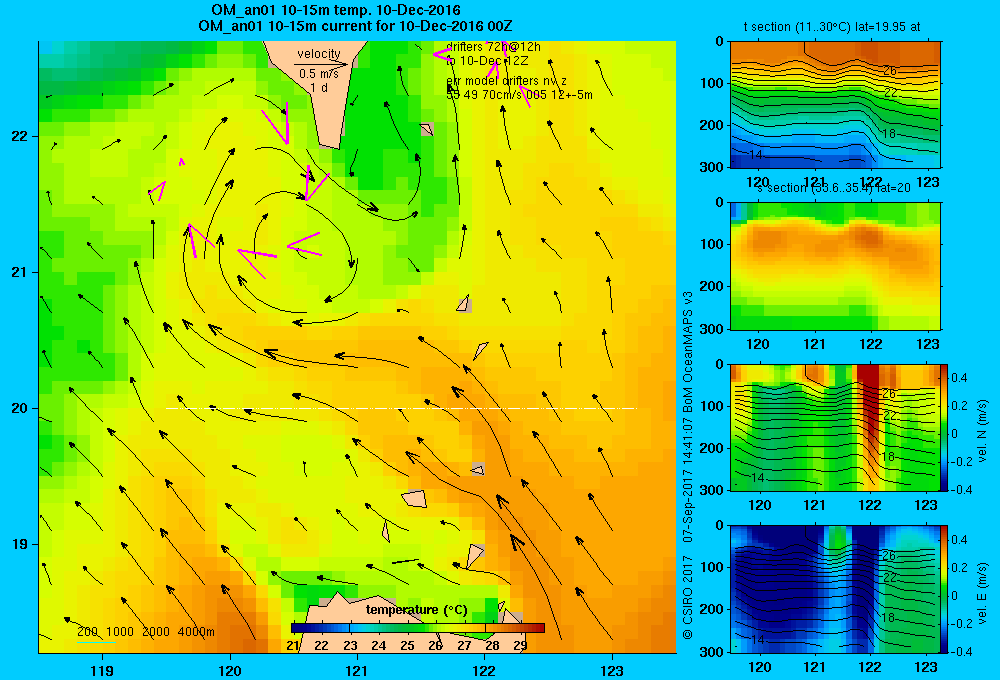Select the "velocity" scale label
This screenshot has height=680, width=1000.
(319, 54)
